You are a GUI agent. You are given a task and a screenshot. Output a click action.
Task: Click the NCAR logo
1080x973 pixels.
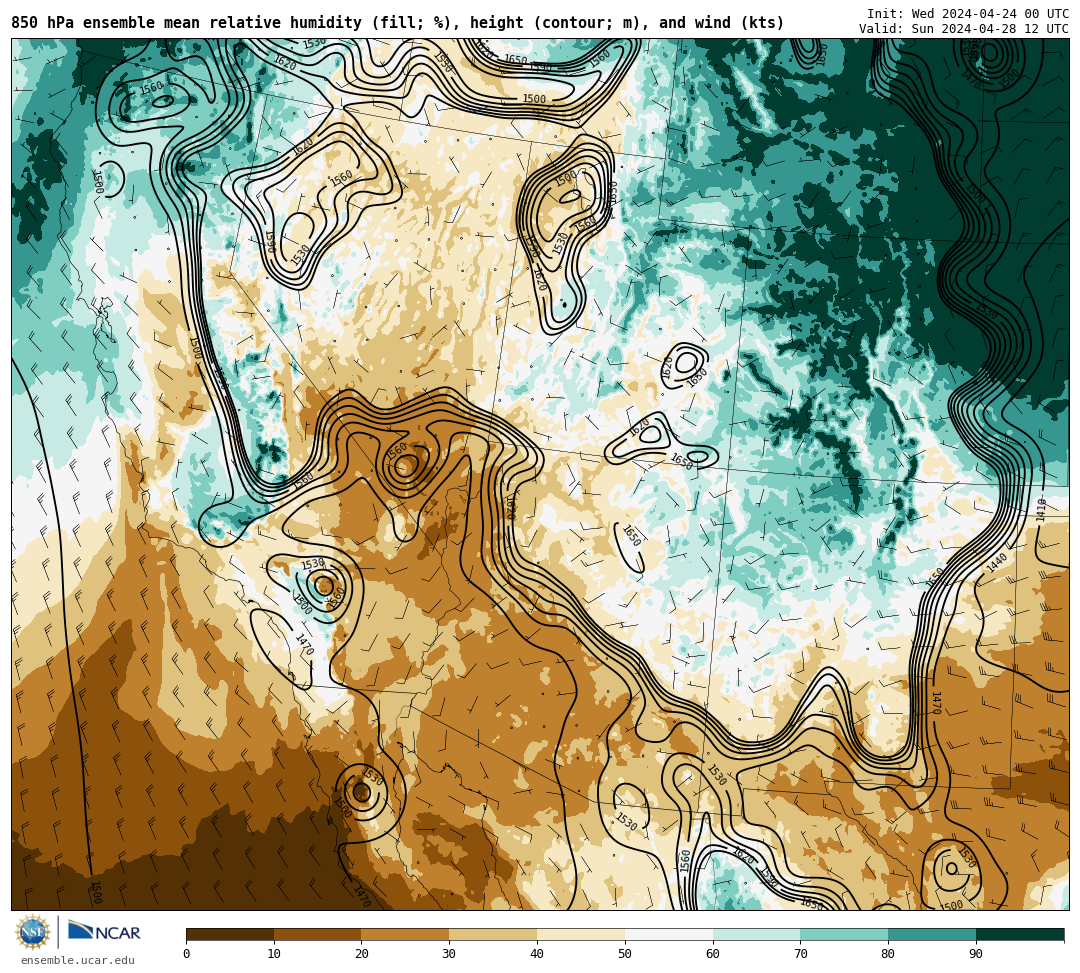pos(104,932)
